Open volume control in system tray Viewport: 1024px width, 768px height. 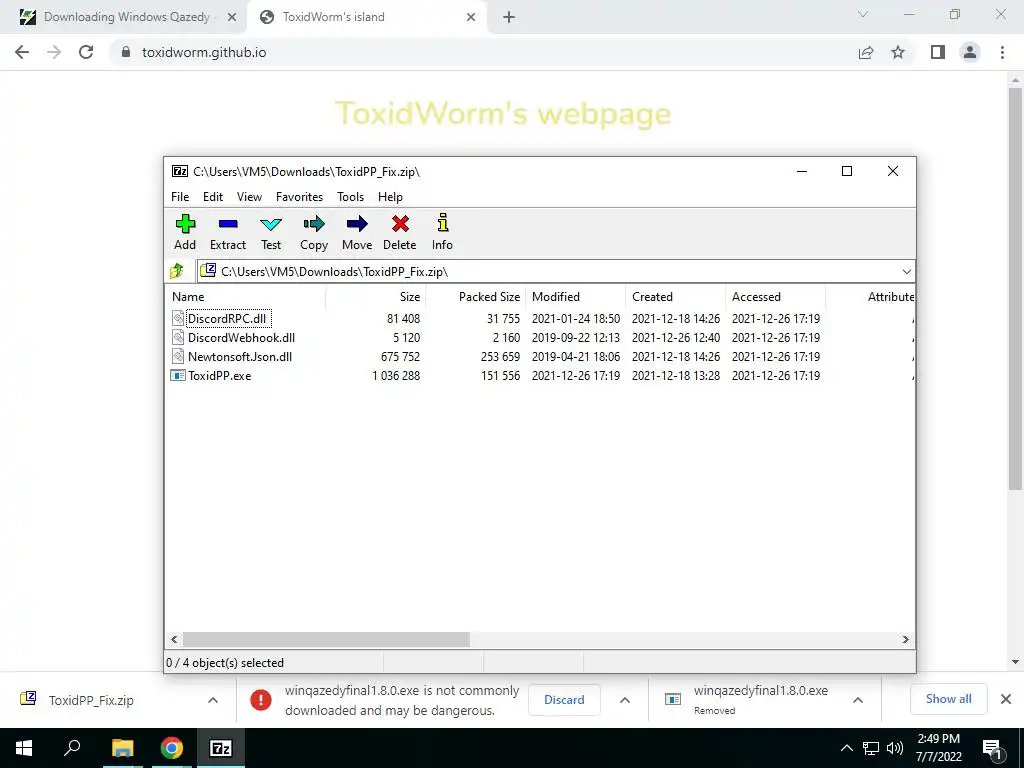click(895, 748)
